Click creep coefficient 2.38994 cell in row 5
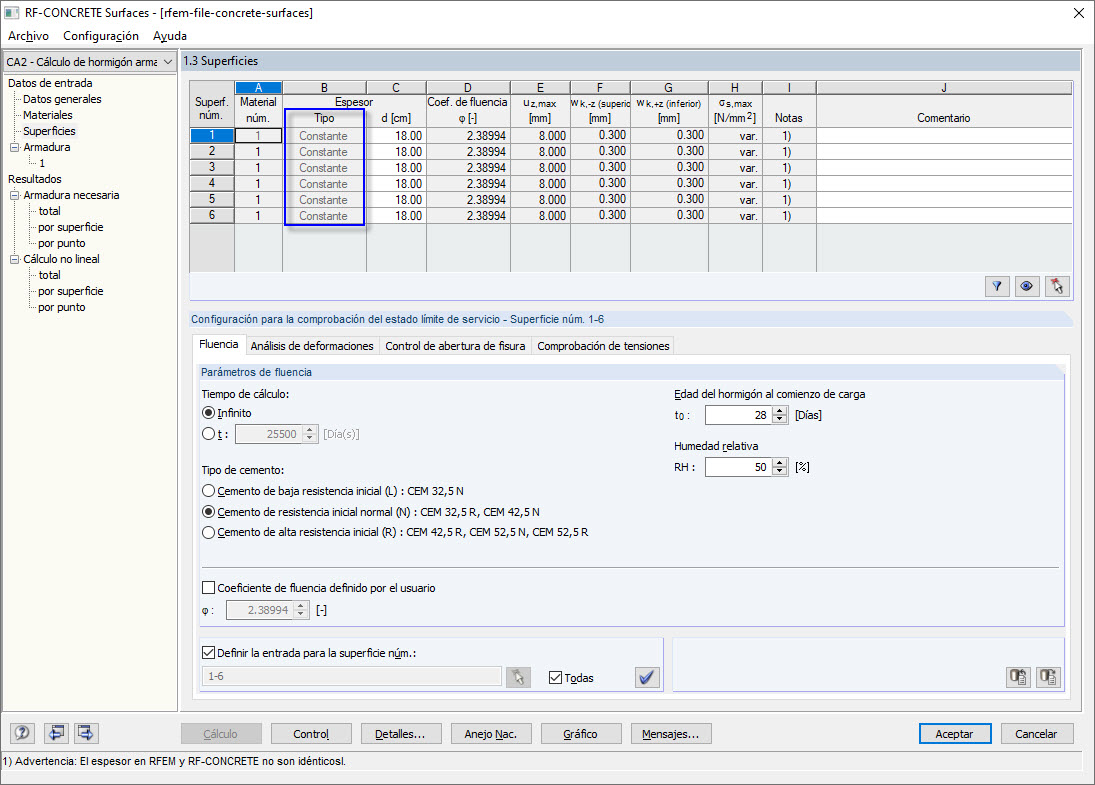The image size is (1095, 785). 468,200
